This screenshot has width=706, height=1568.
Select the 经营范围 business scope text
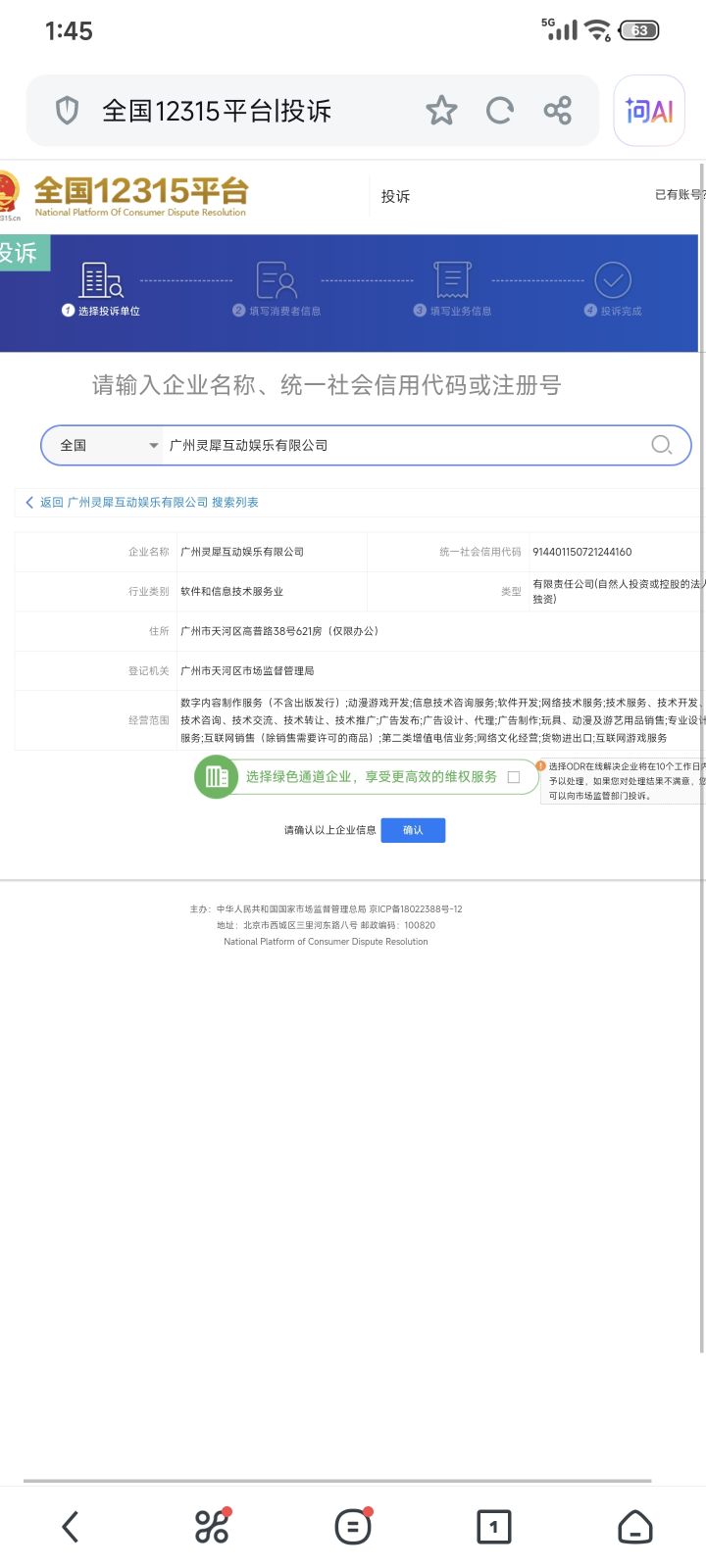coord(441,720)
